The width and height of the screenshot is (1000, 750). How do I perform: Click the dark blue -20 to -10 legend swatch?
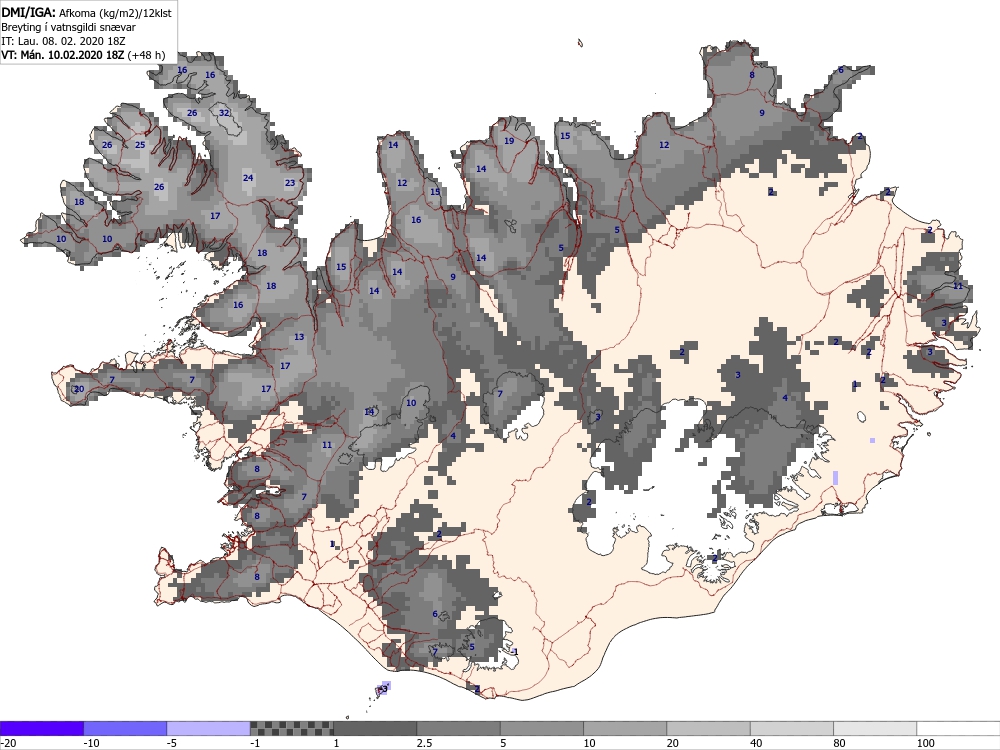pos(41,728)
